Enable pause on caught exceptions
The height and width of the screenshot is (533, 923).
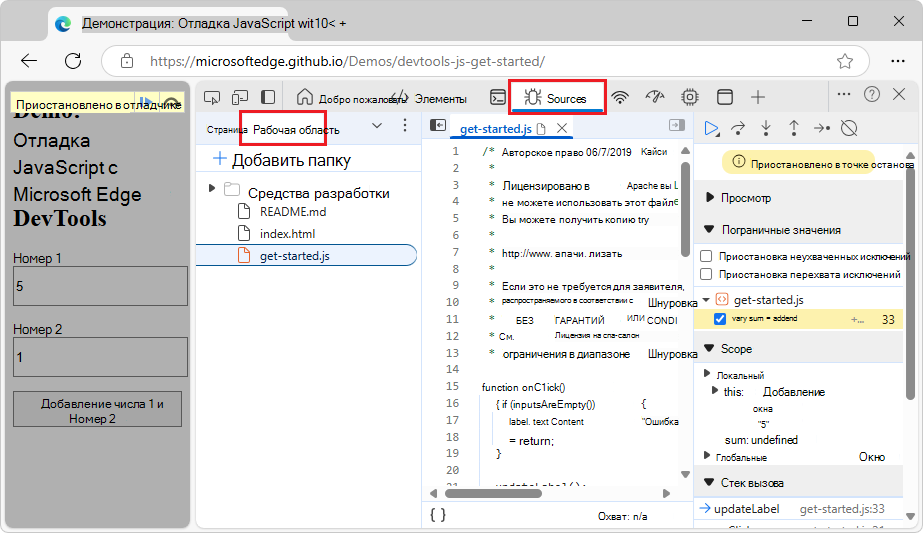706,274
